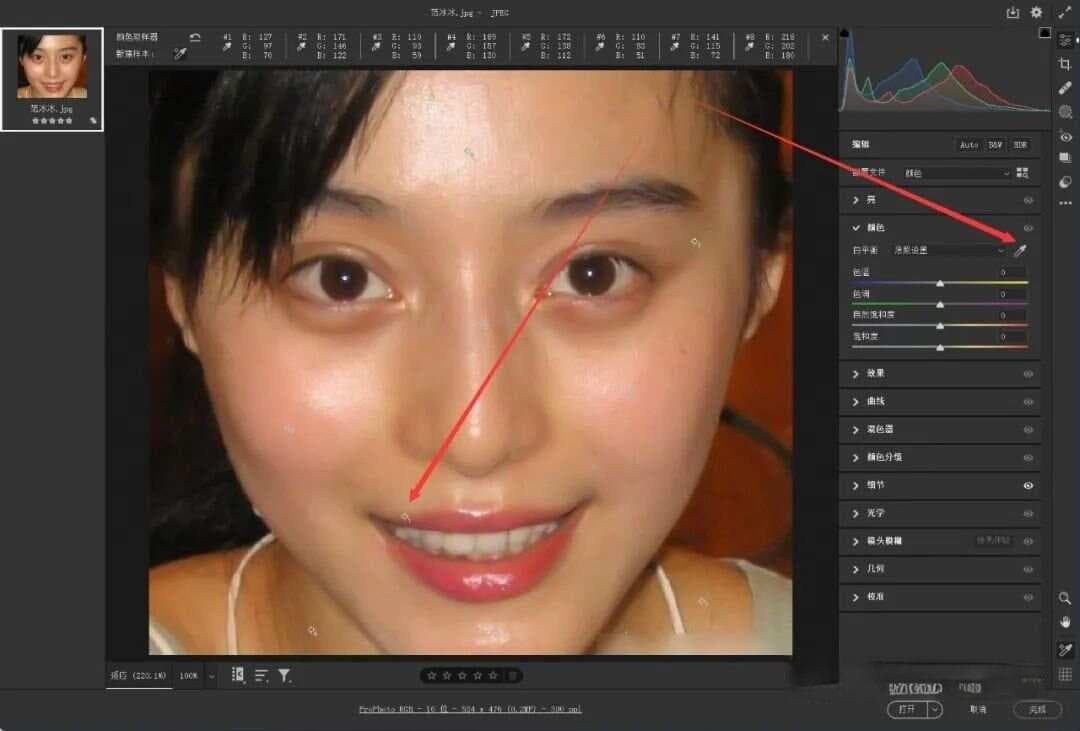Open the dropdown arrow beside 打开 button

(935, 709)
